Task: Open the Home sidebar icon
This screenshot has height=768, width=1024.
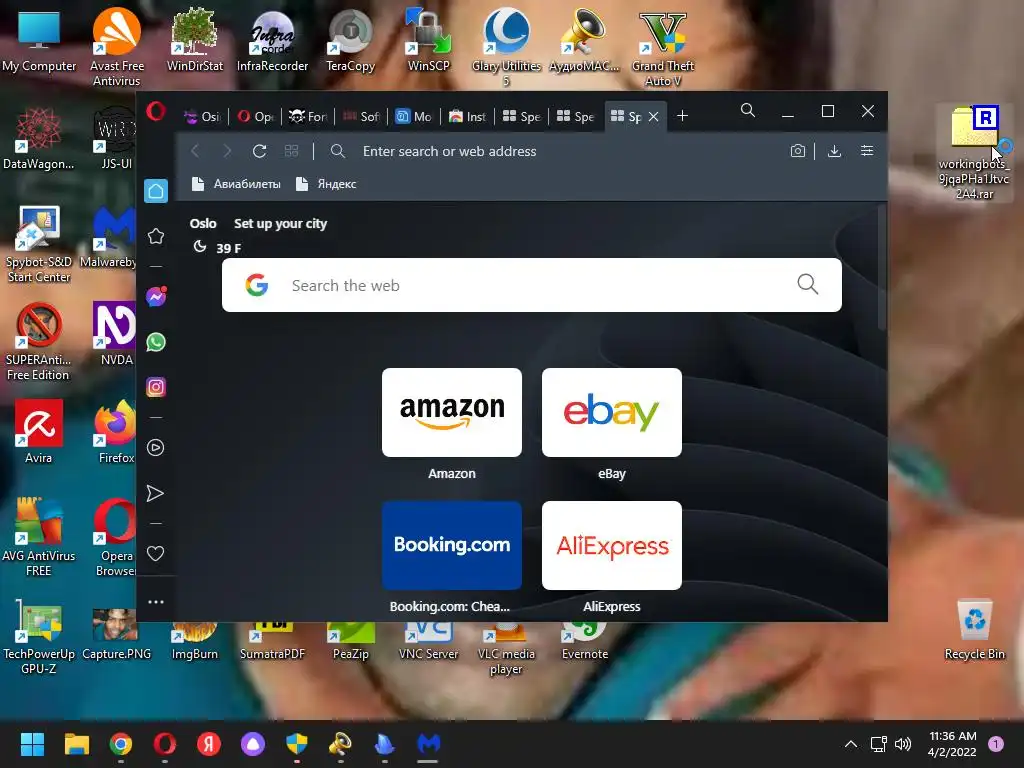Action: click(155, 191)
